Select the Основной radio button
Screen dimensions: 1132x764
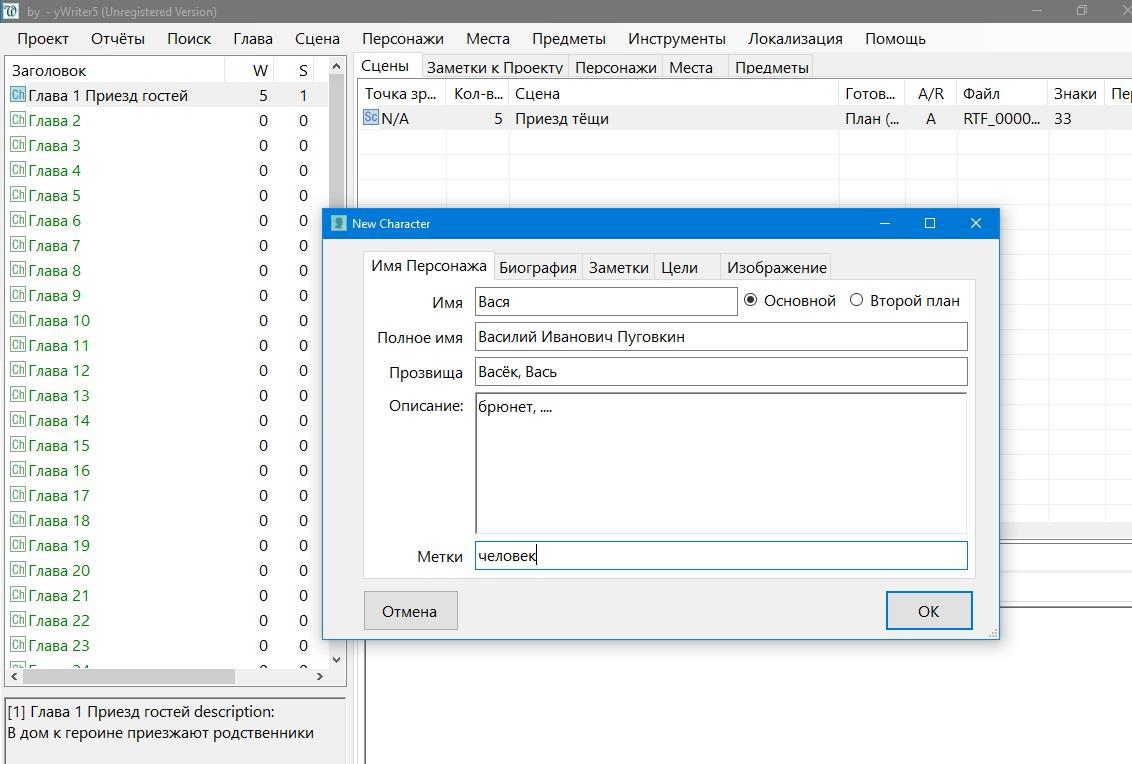pos(751,300)
